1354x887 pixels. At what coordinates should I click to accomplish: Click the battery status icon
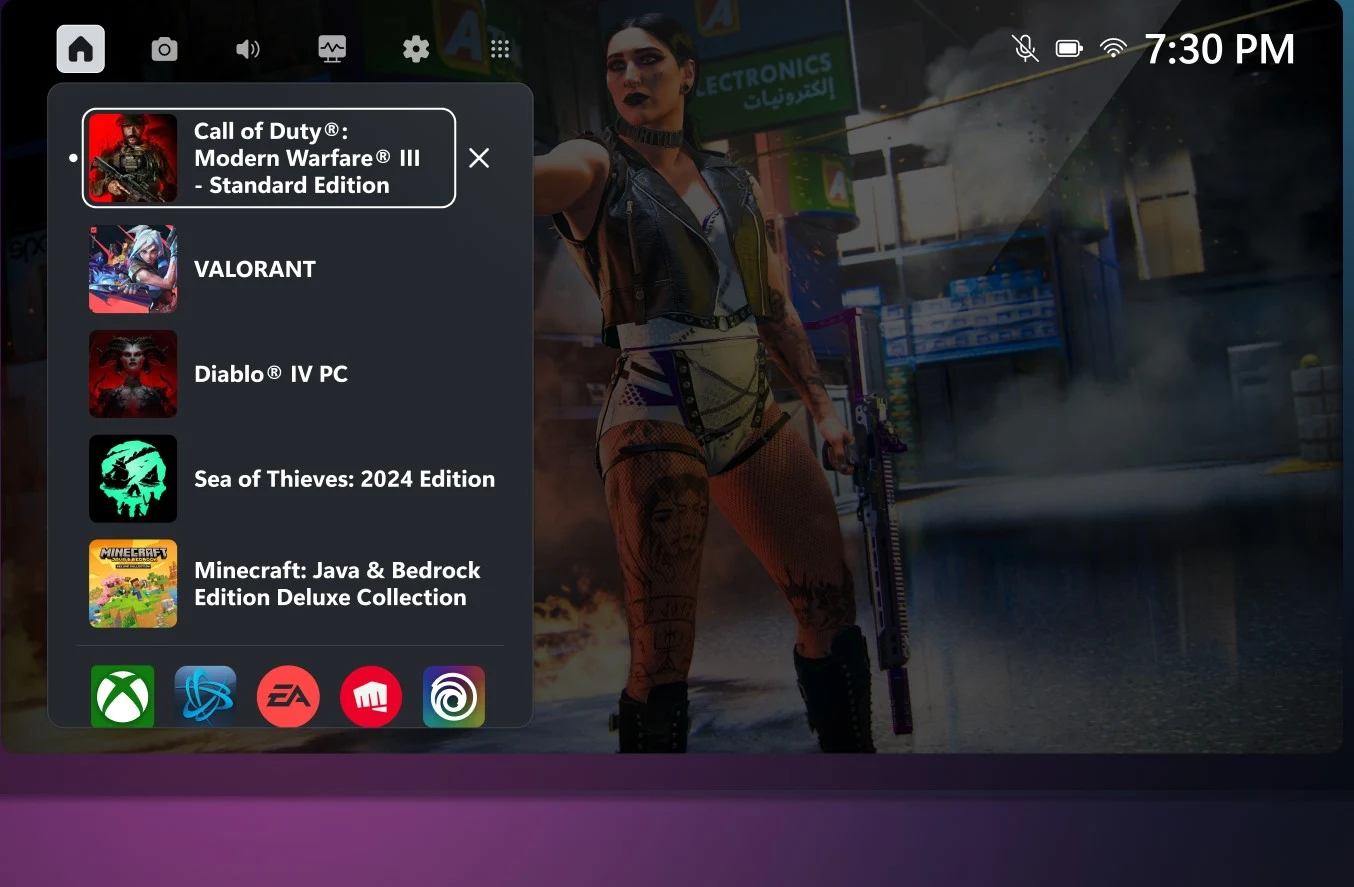pos(1069,48)
